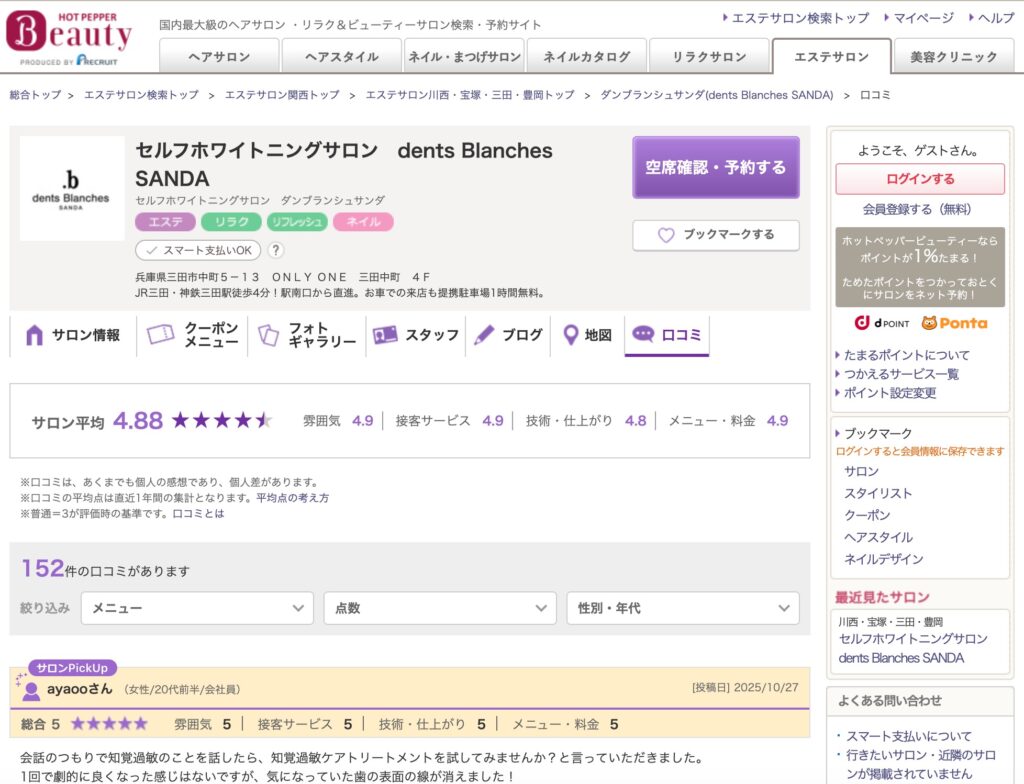Image resolution: width=1024 pixels, height=784 pixels.
Task: Click the 地図 map pin icon
Action: coord(570,334)
